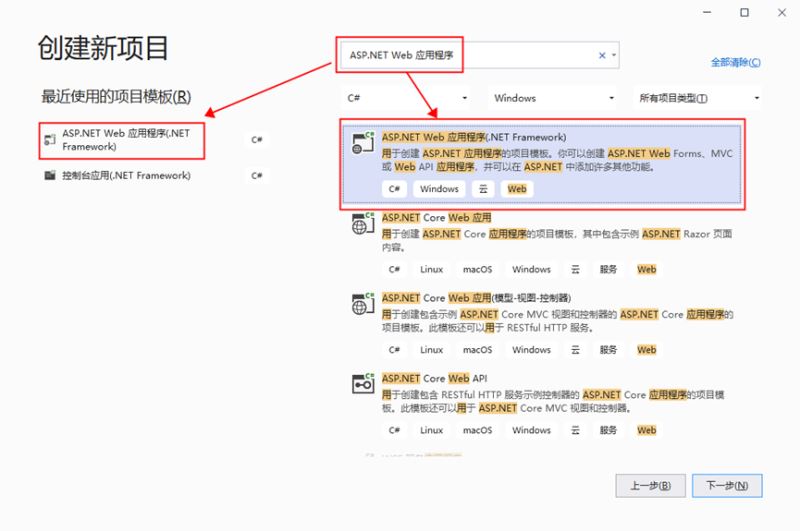Click the 全部清除 clear all link
The width and height of the screenshot is (800, 531).
point(735,62)
